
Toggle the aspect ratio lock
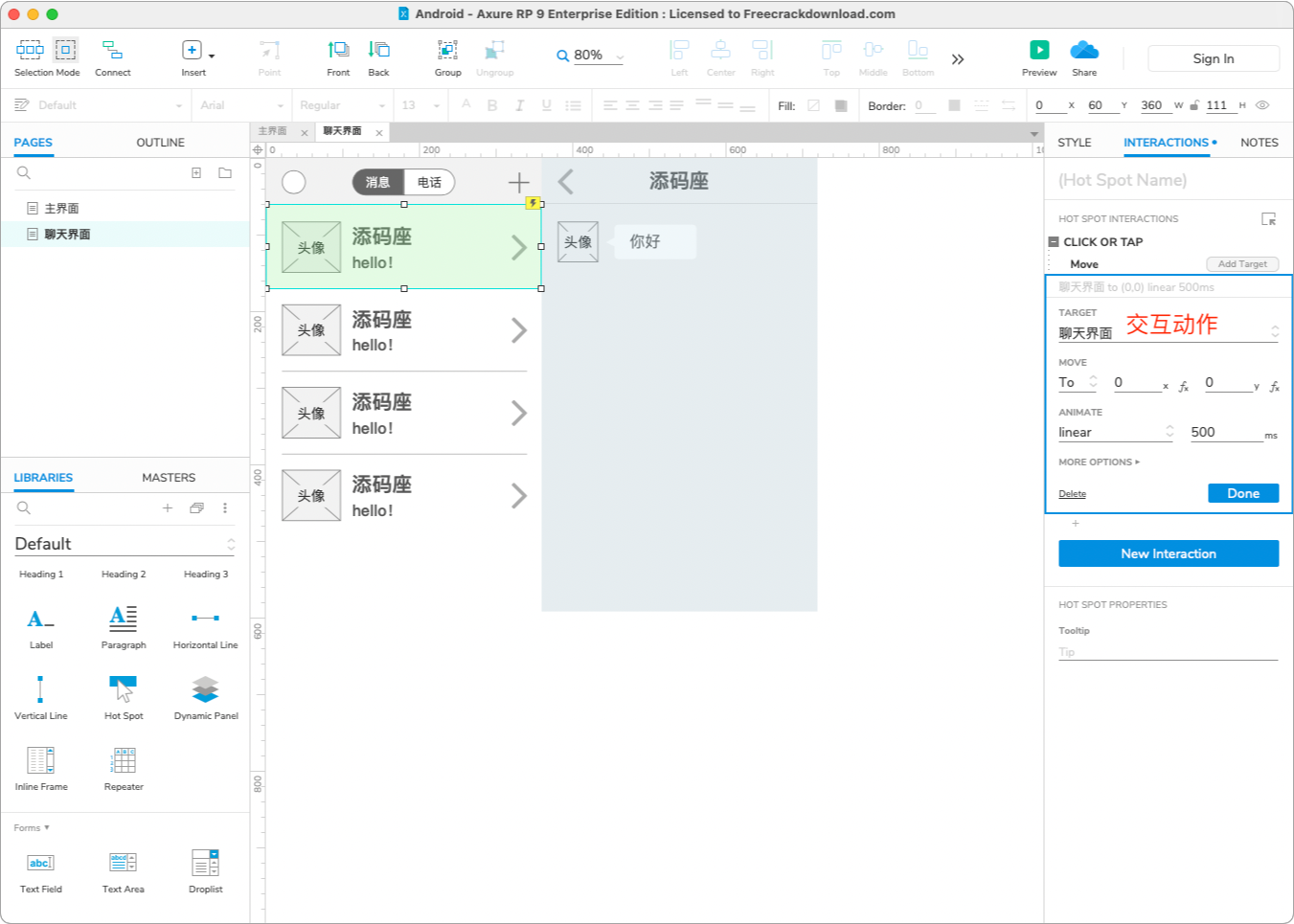click(x=1194, y=105)
